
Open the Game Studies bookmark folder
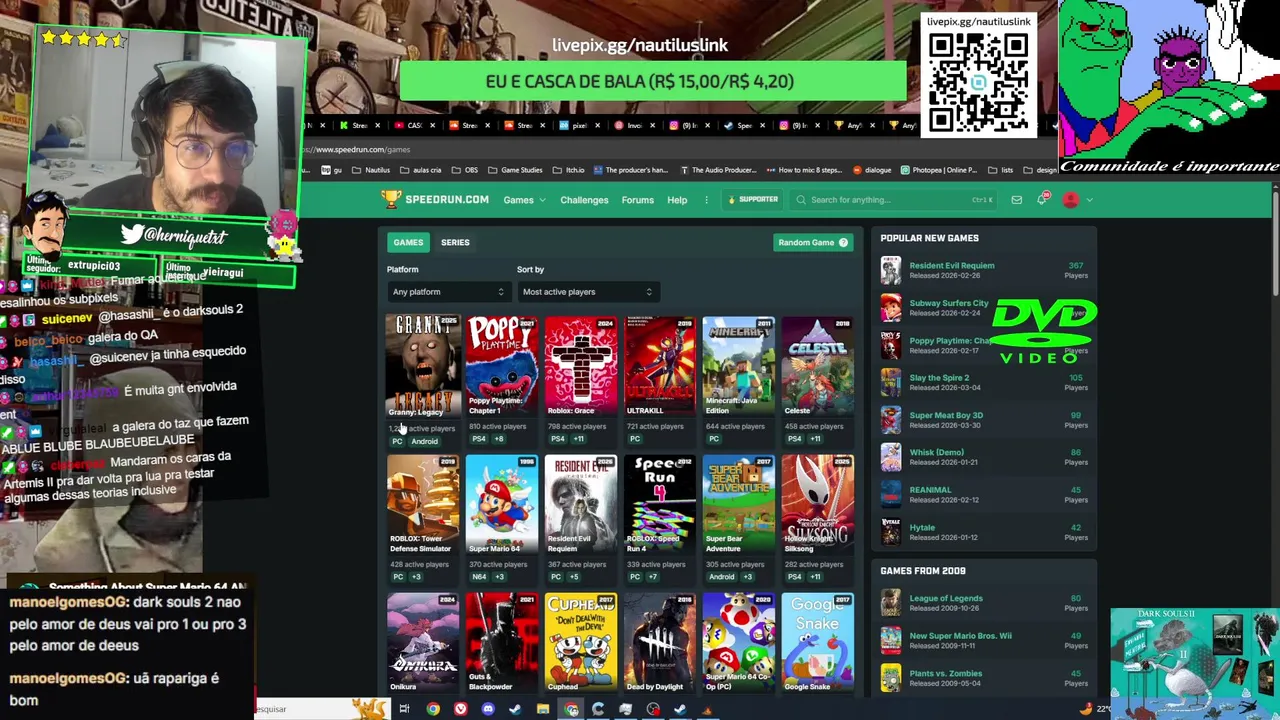click(x=515, y=170)
